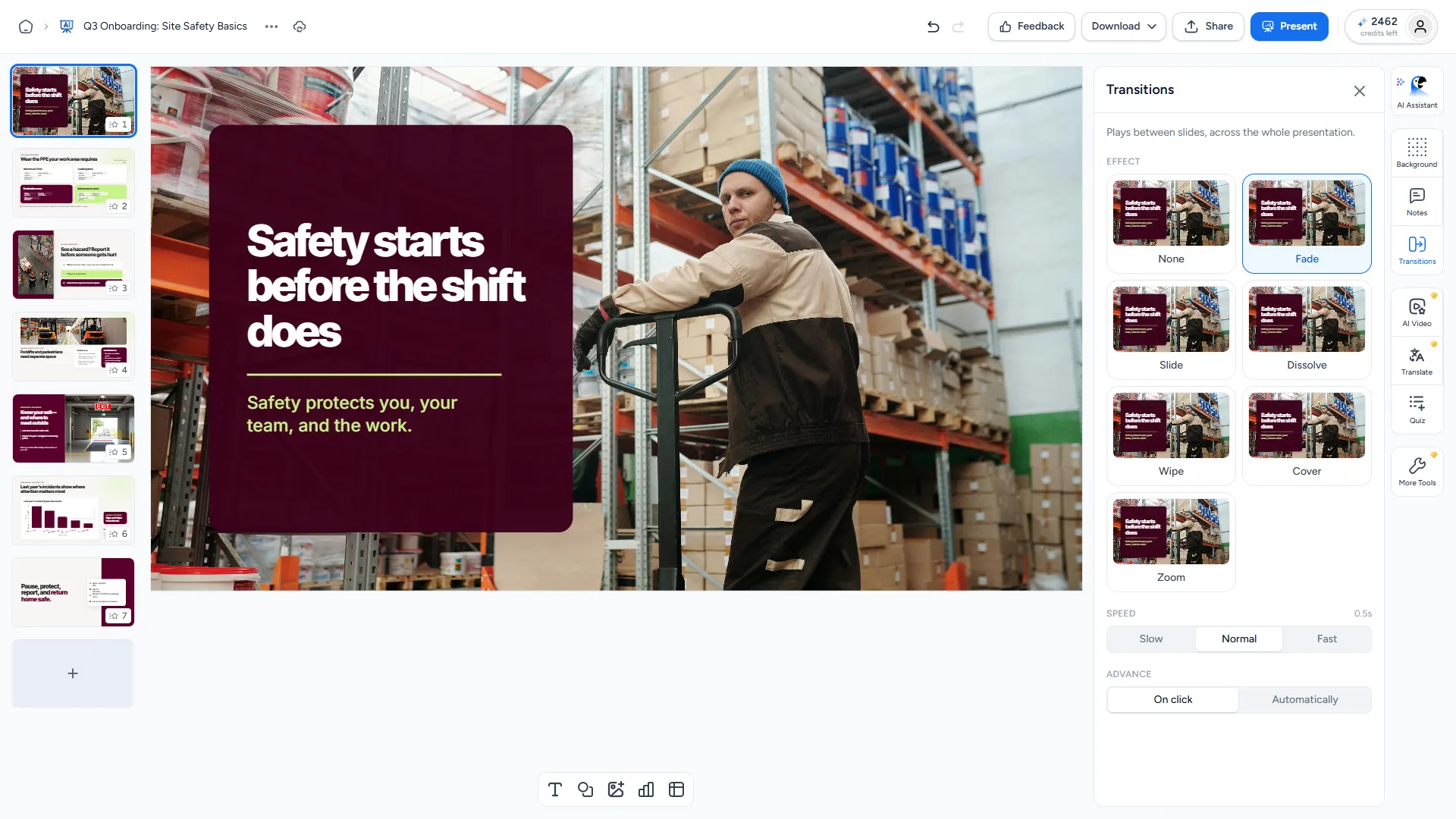Expand the Download dropdown
Image resolution: width=1456 pixels, height=819 pixels.
1123,27
